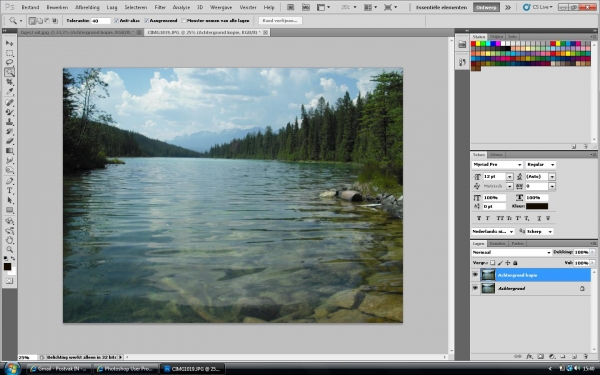This screenshot has height=375, width=600.
Task: Hide the Achtergrond kopie layer
Action: click(x=475, y=275)
